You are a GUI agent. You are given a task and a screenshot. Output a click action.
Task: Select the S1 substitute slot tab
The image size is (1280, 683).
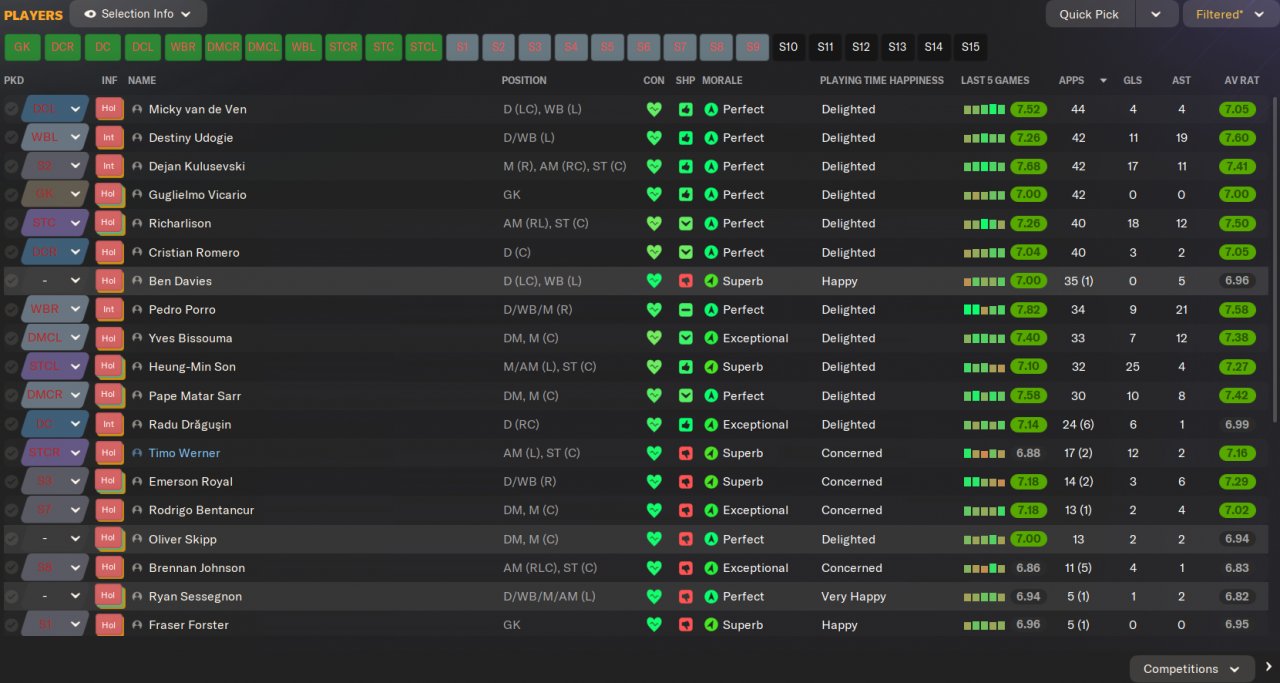tap(463, 47)
